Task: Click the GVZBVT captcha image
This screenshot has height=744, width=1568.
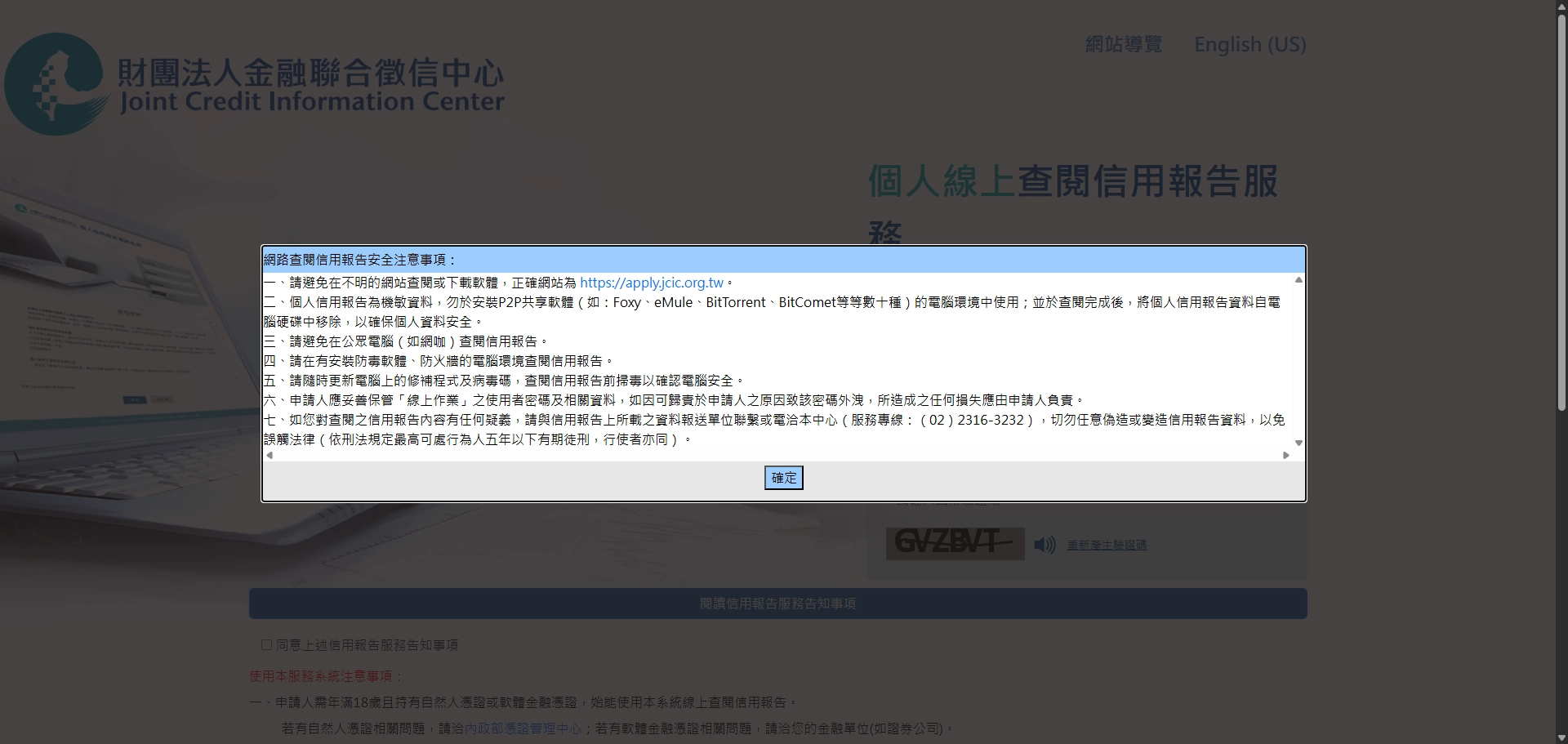Action: point(955,543)
